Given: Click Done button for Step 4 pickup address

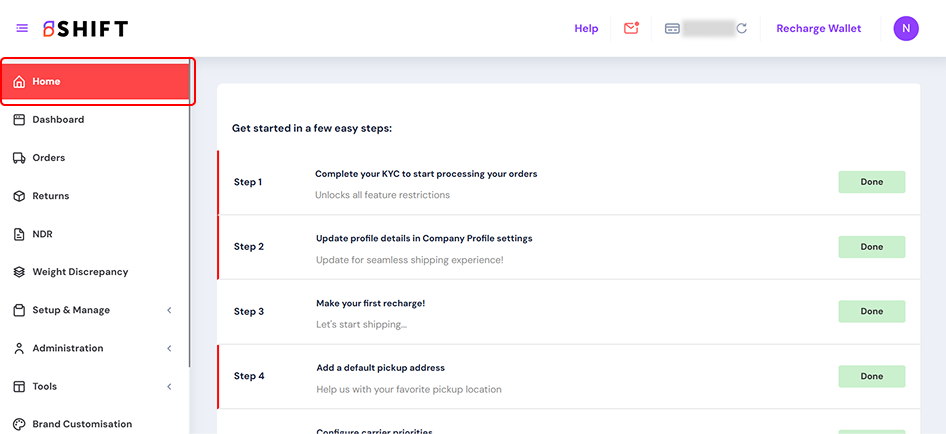Looking at the screenshot, I should pos(871,376).
